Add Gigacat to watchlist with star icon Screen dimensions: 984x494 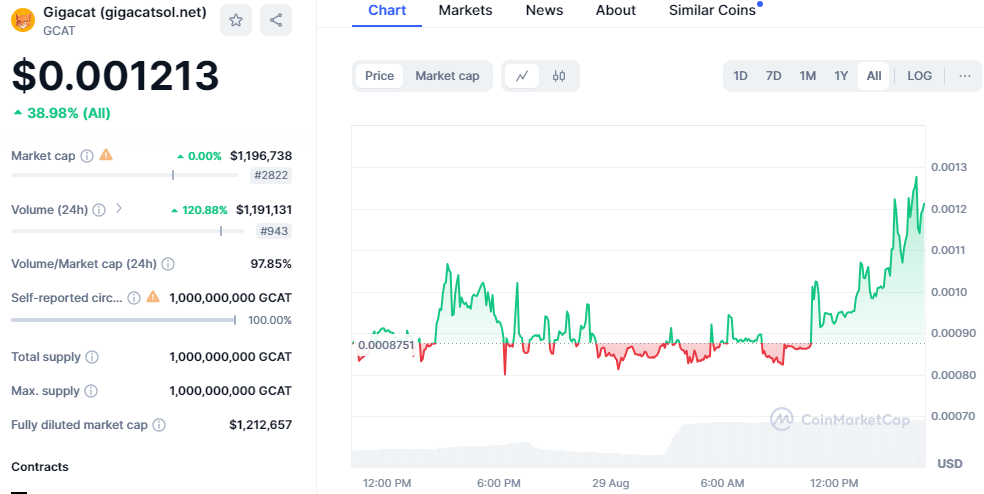click(236, 20)
